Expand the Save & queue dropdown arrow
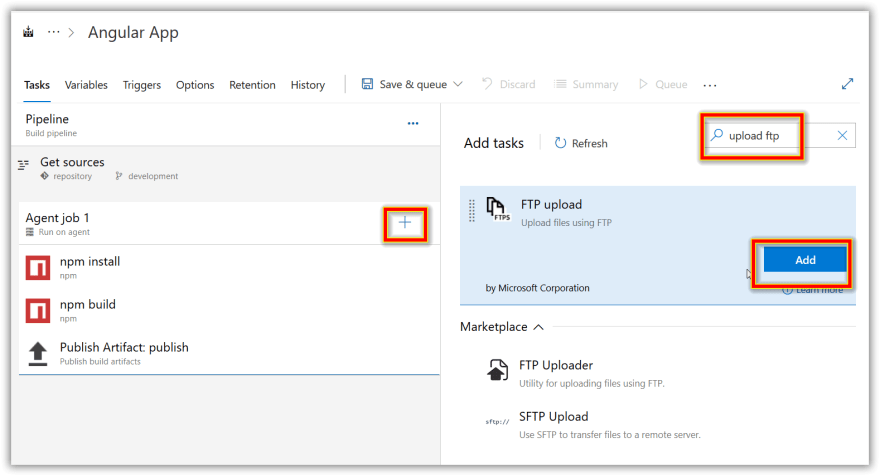The image size is (880, 476). (458, 84)
